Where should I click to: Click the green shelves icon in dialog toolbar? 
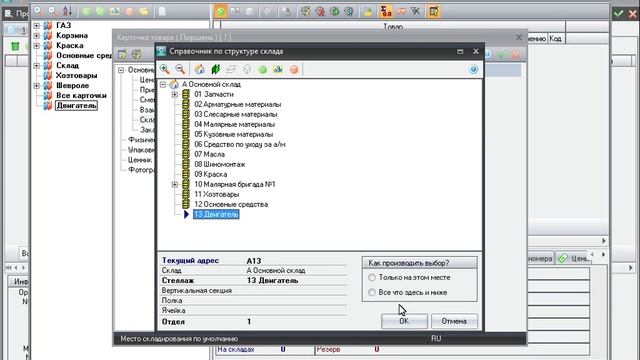pyautogui.click(x=215, y=69)
